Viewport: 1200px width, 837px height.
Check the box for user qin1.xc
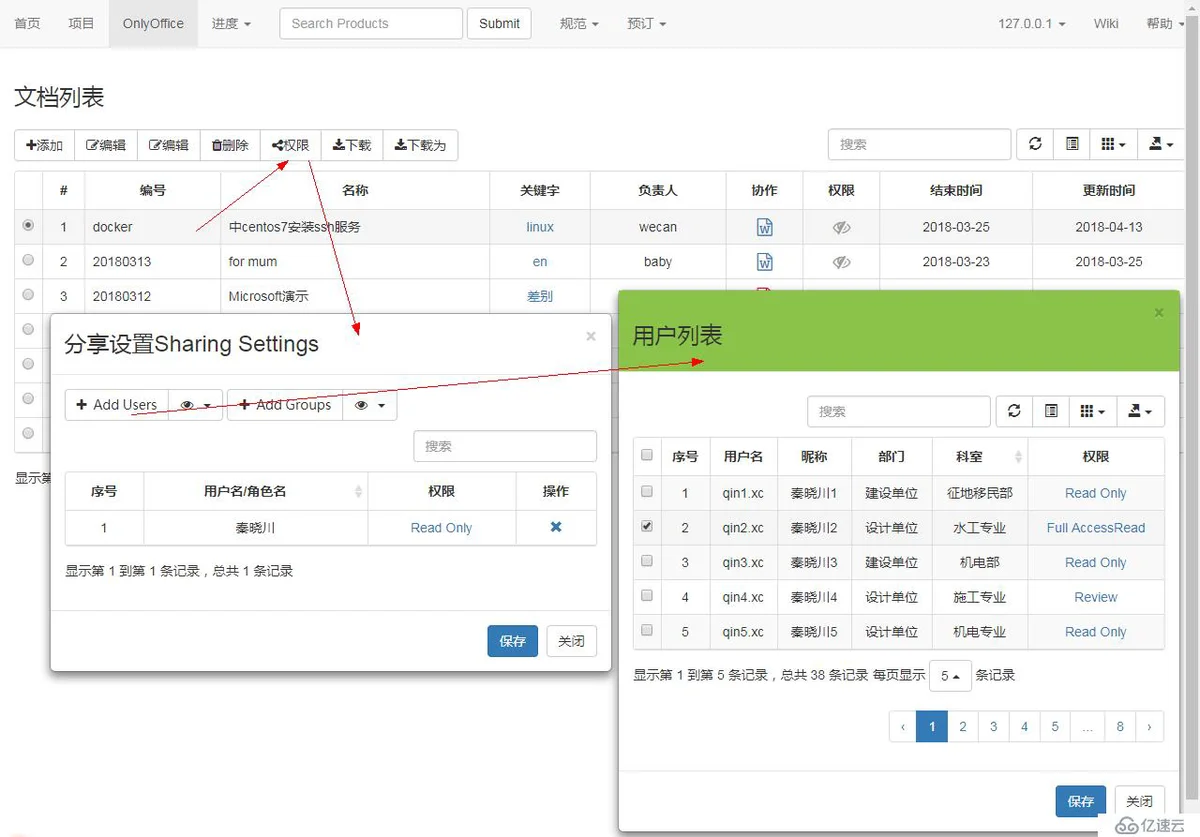click(647, 492)
